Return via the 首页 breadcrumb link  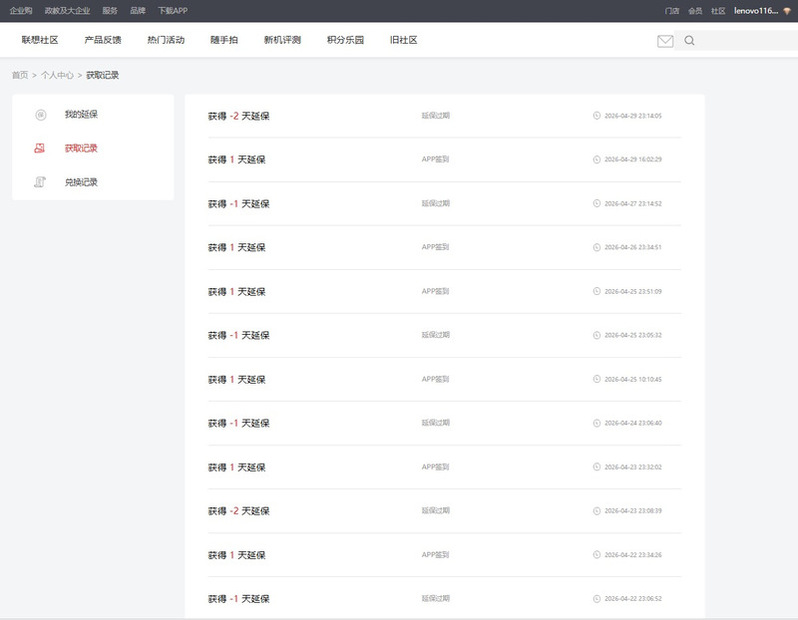[x=20, y=75]
